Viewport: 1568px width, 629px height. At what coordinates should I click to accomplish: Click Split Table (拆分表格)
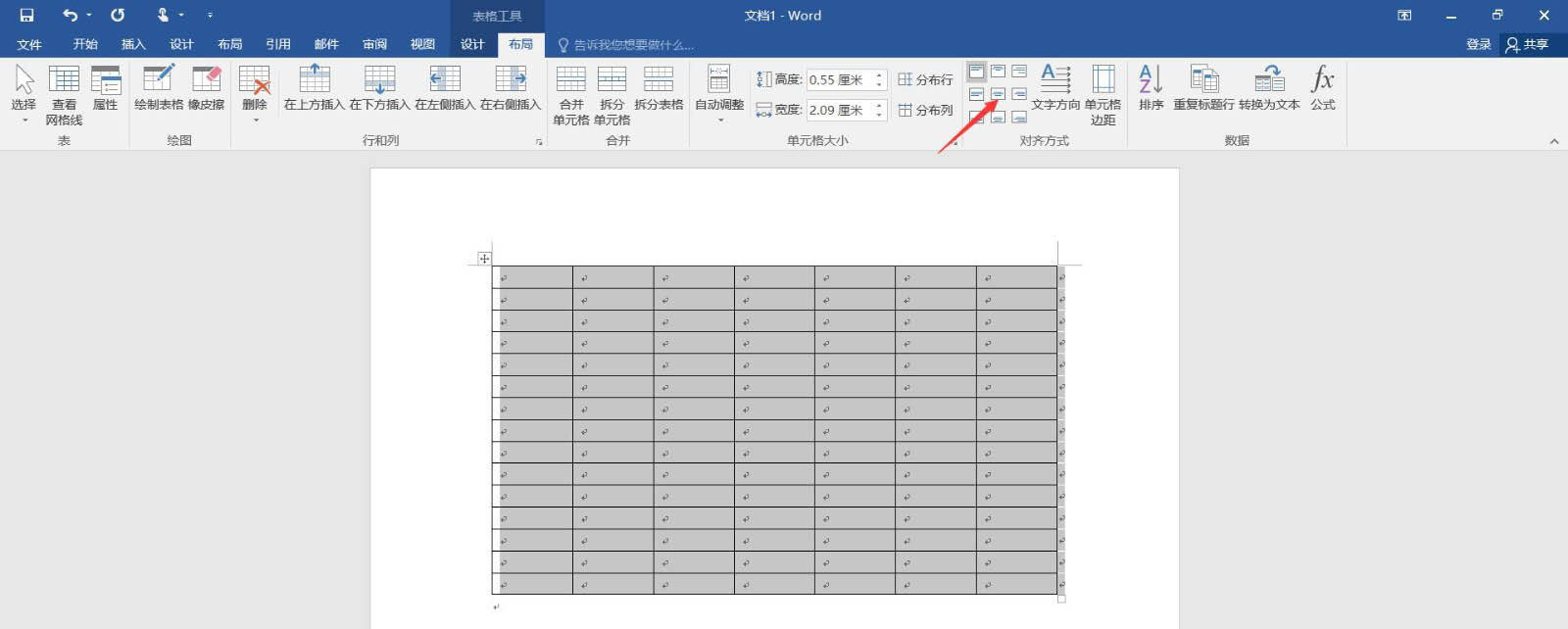click(659, 88)
